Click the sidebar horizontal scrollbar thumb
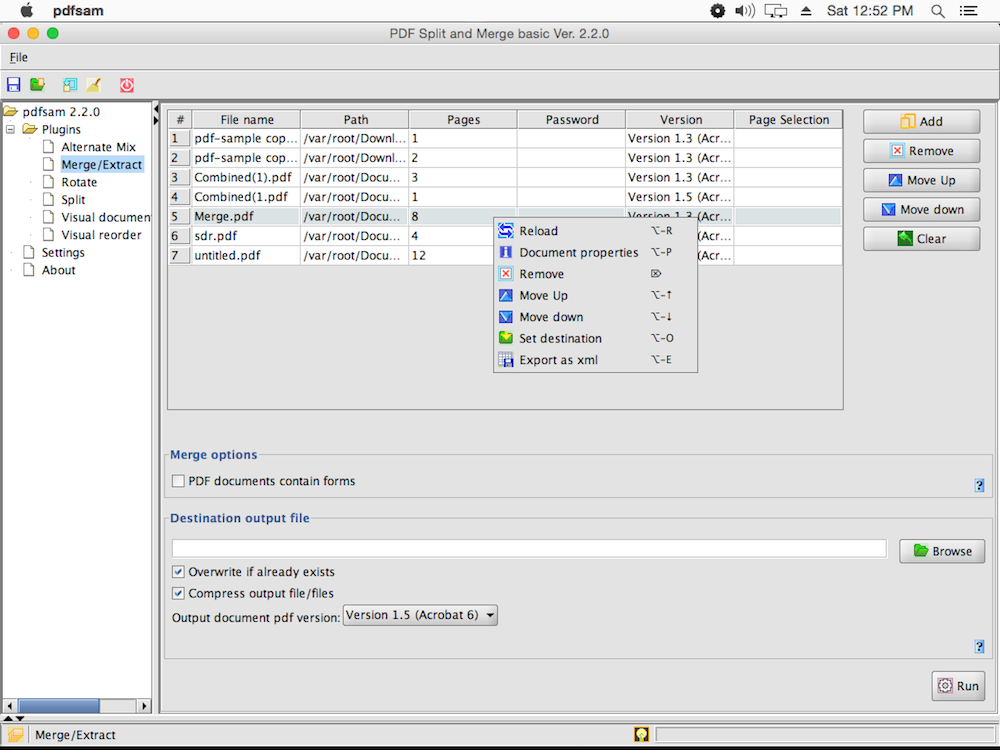Image resolution: width=1000 pixels, height=750 pixels. pos(59,706)
